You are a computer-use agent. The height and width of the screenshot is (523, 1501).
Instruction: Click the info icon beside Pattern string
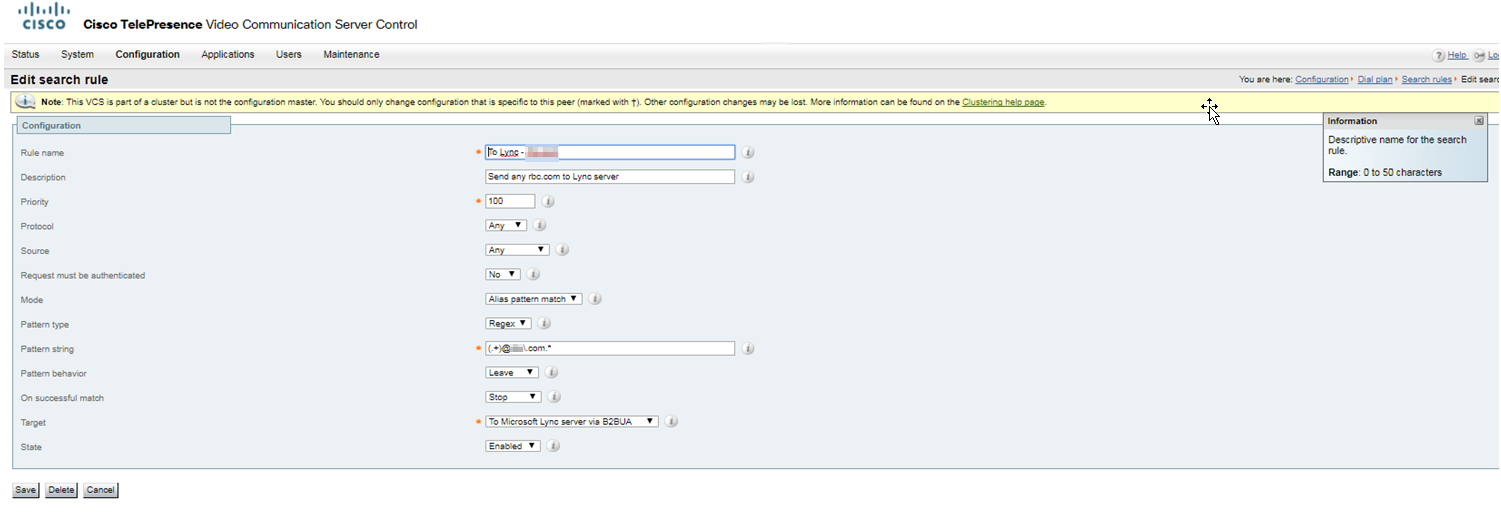tap(748, 349)
